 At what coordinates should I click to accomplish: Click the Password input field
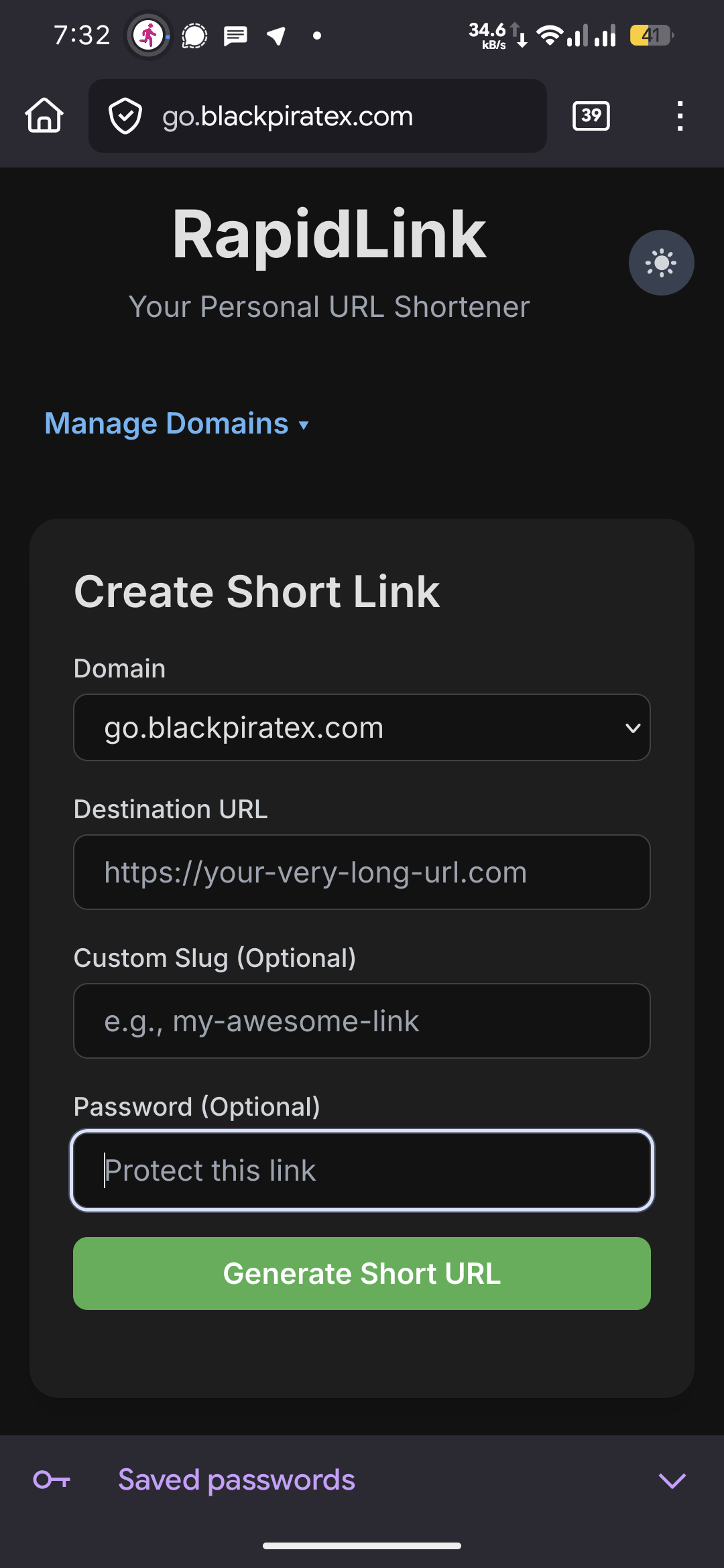click(362, 1171)
